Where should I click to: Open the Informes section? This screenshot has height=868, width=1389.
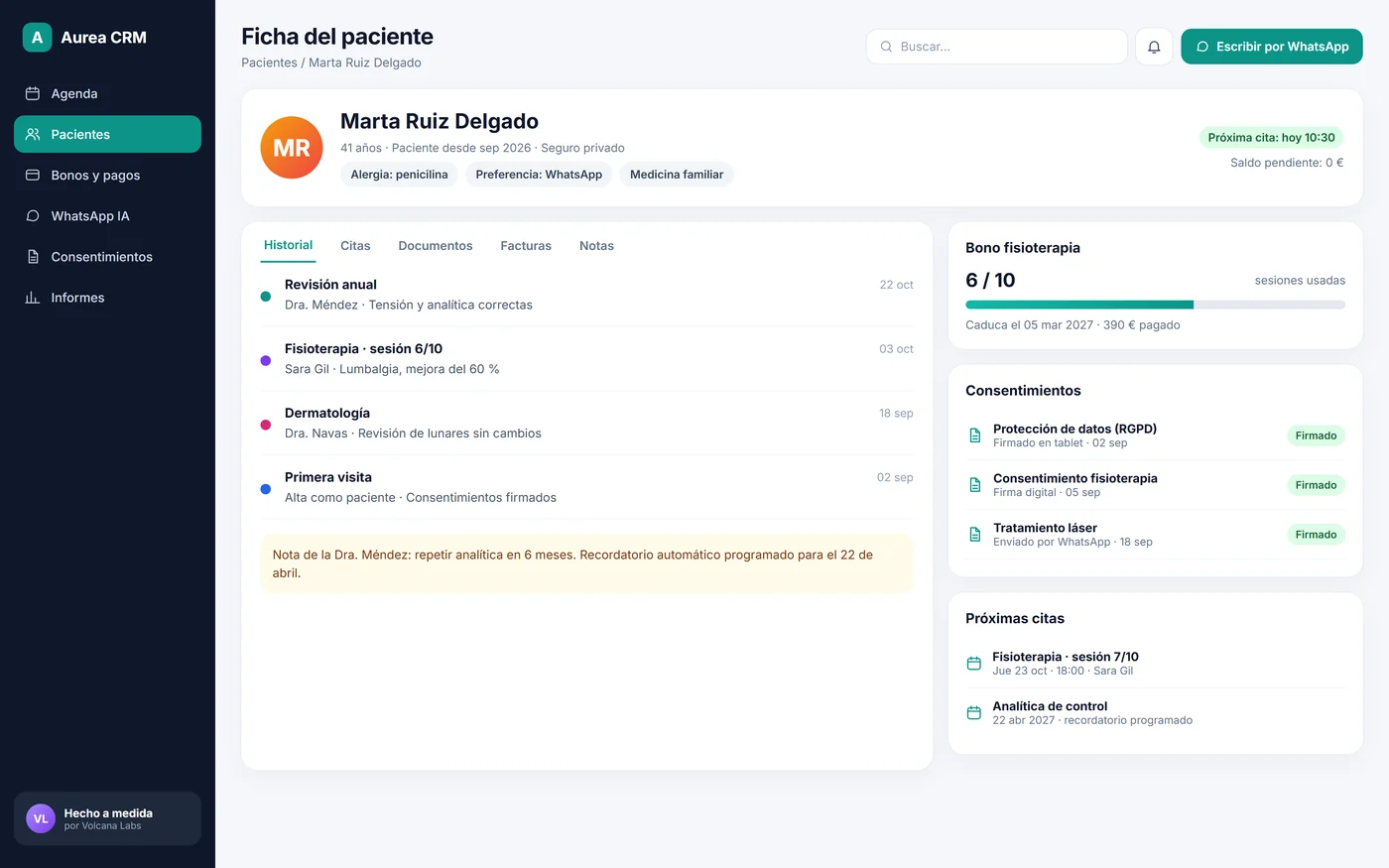point(107,297)
